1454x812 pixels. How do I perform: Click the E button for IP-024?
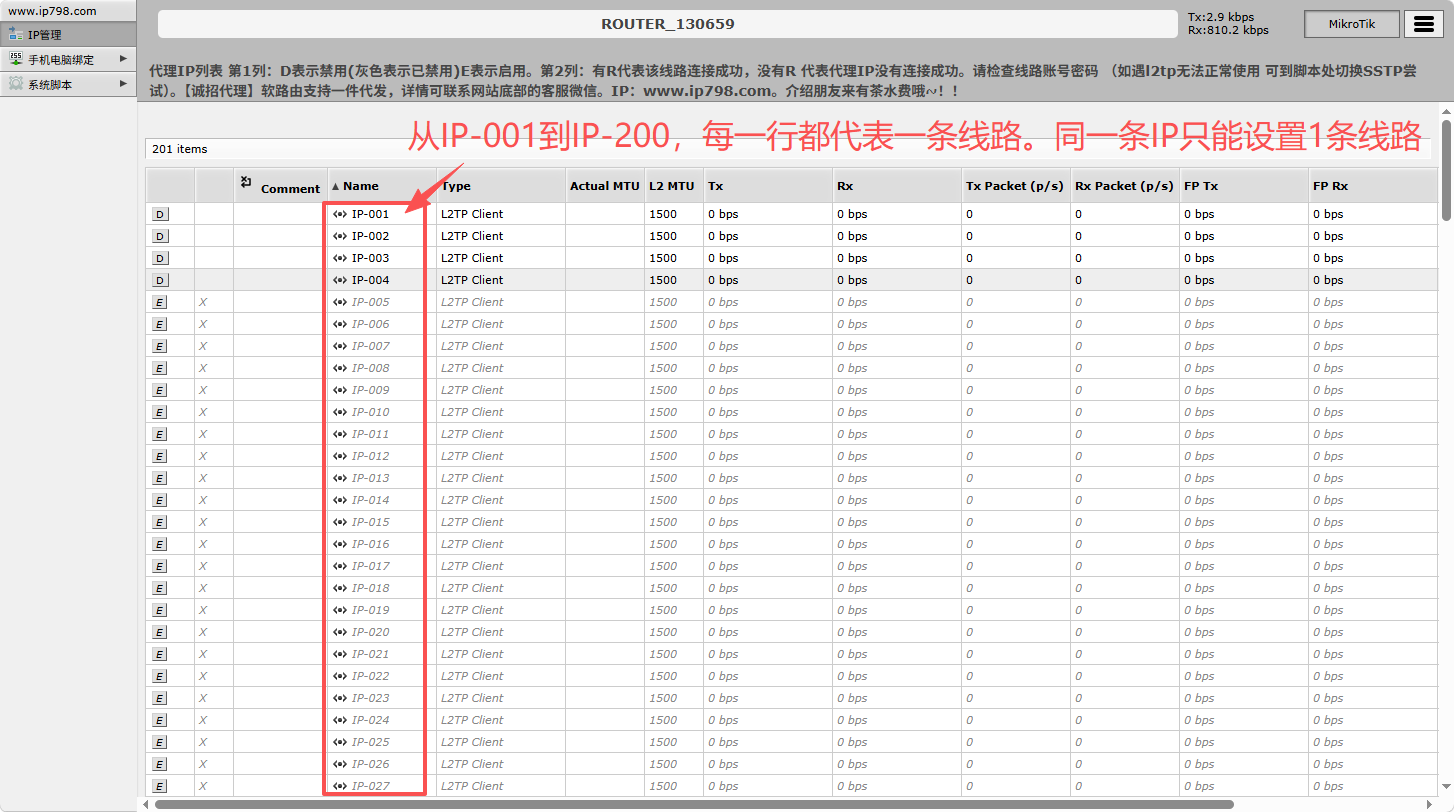tap(160, 720)
